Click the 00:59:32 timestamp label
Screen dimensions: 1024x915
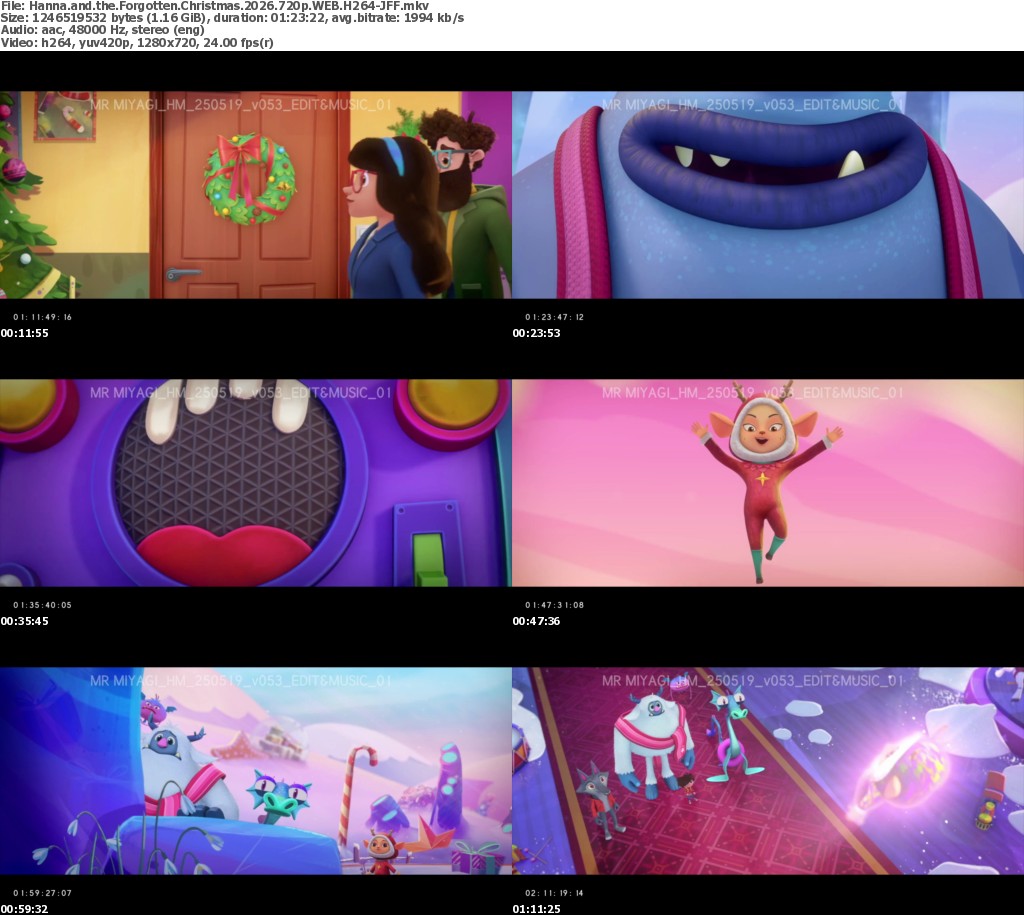[24, 908]
